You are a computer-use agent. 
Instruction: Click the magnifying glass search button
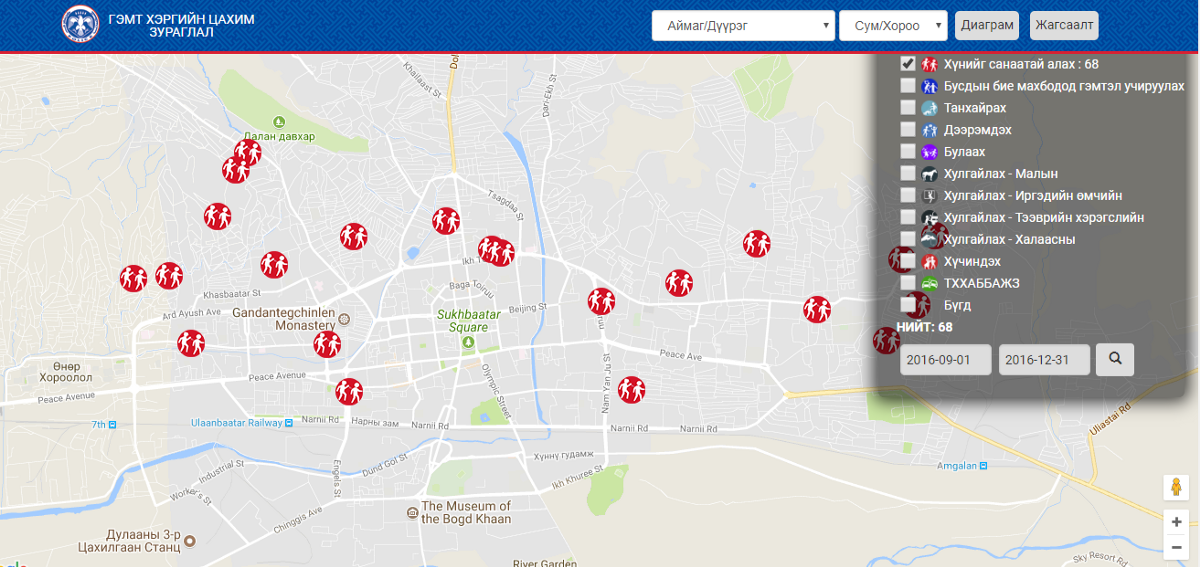pyautogui.click(x=1115, y=359)
